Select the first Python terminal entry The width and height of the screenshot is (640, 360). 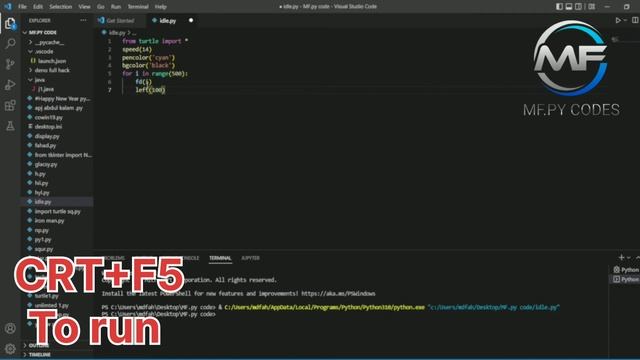pyautogui.click(x=627, y=270)
